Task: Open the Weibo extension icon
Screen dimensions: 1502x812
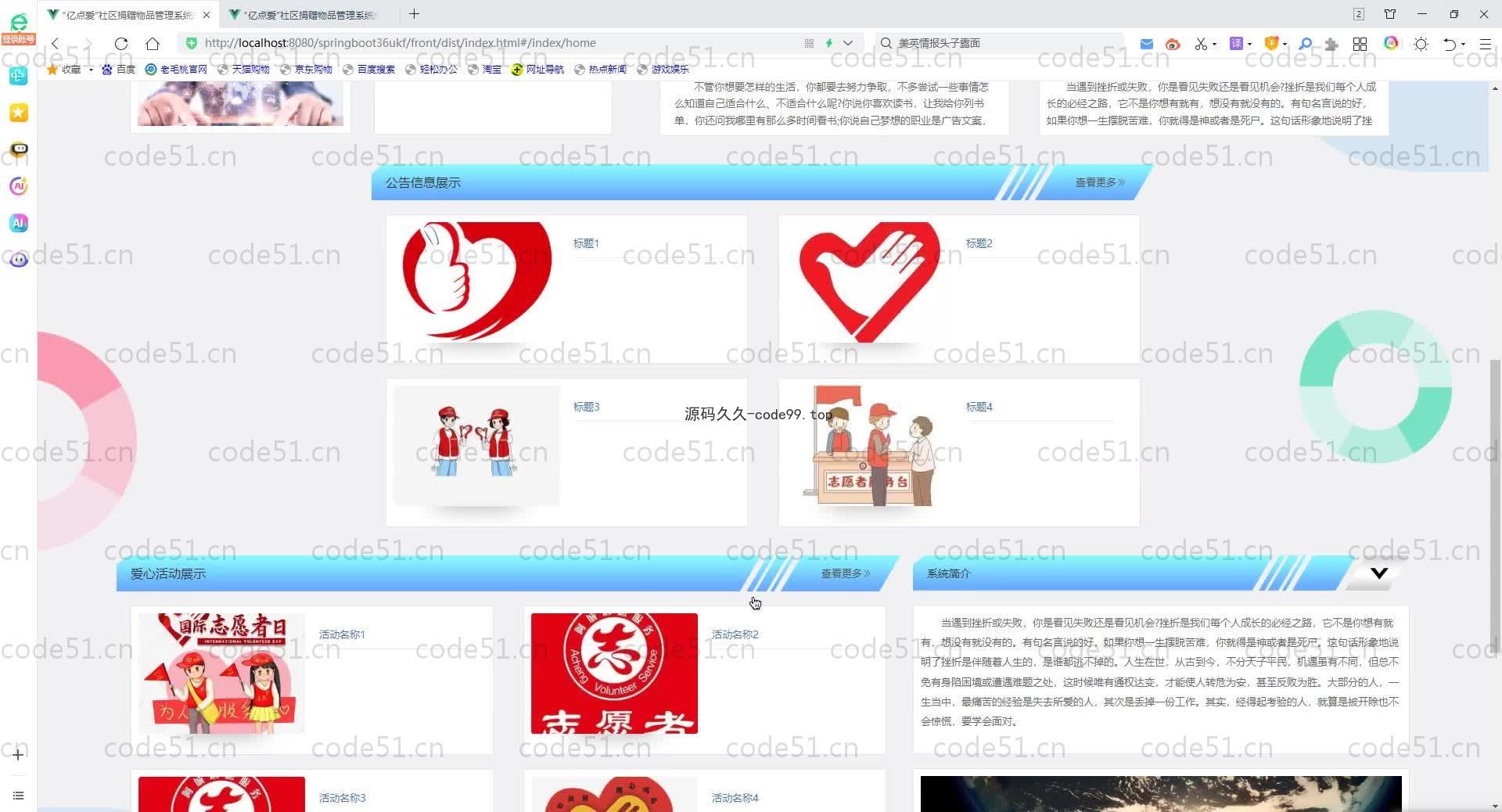Action: point(1173,44)
